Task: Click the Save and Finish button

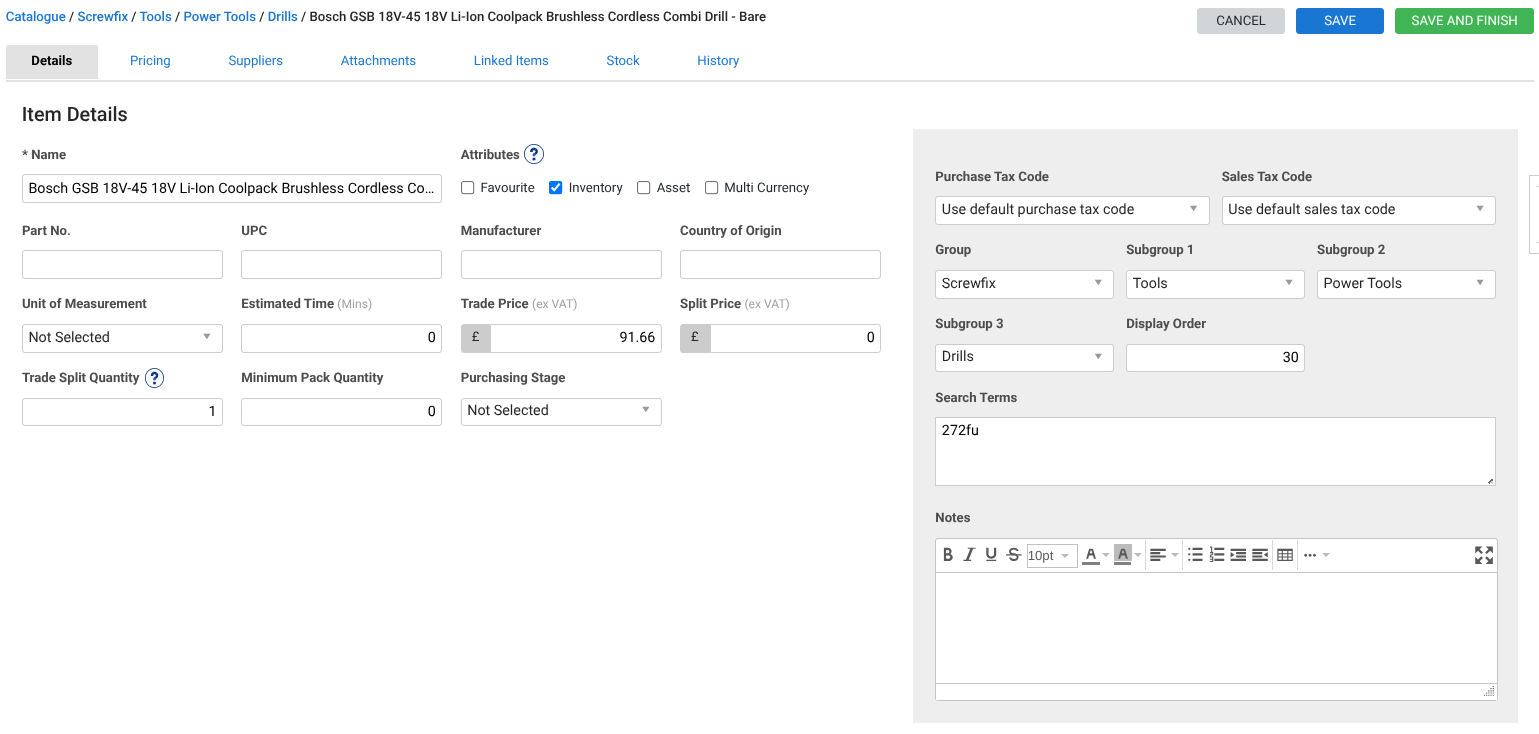Action: point(1463,21)
